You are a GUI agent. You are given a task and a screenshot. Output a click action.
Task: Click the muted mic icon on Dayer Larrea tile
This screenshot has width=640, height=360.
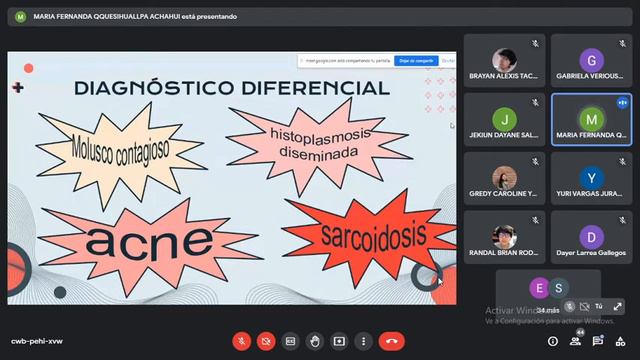click(x=622, y=220)
